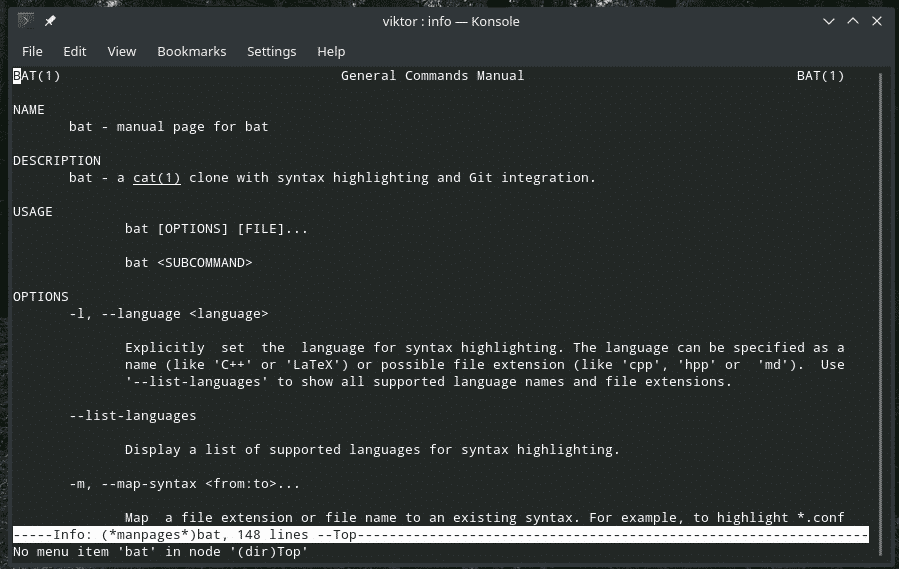This screenshot has height=569, width=899.
Task: Minimize the Konsole window
Action: pos(828,21)
